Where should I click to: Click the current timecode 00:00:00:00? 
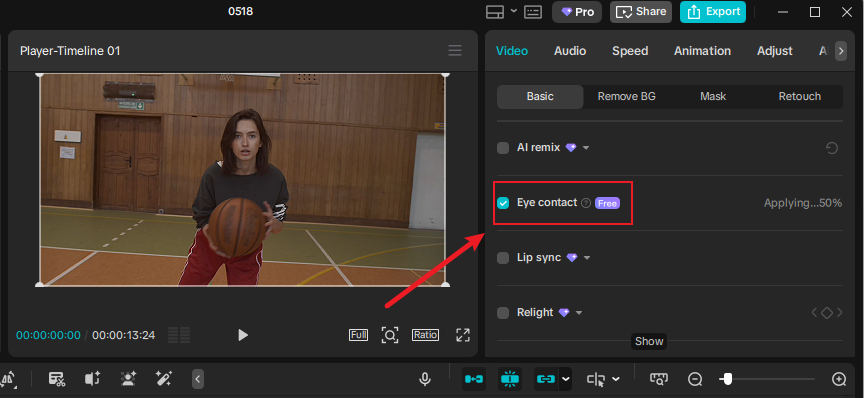pos(48,335)
